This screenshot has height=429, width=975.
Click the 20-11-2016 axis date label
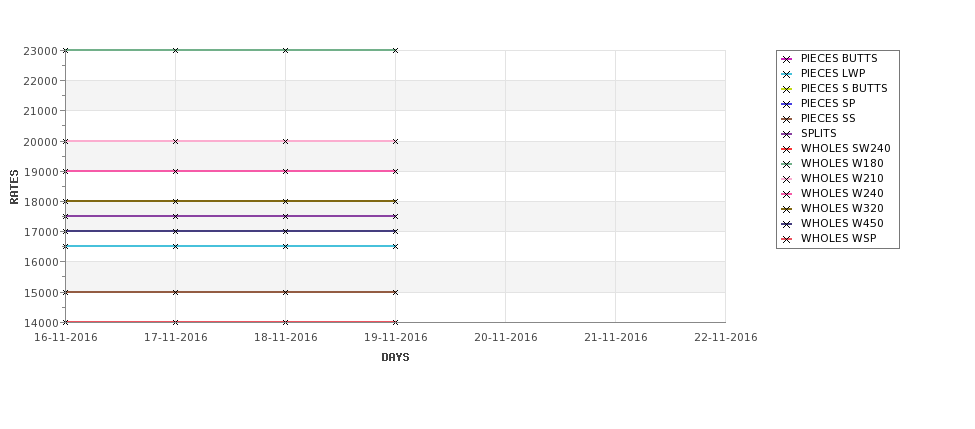pyautogui.click(x=506, y=338)
